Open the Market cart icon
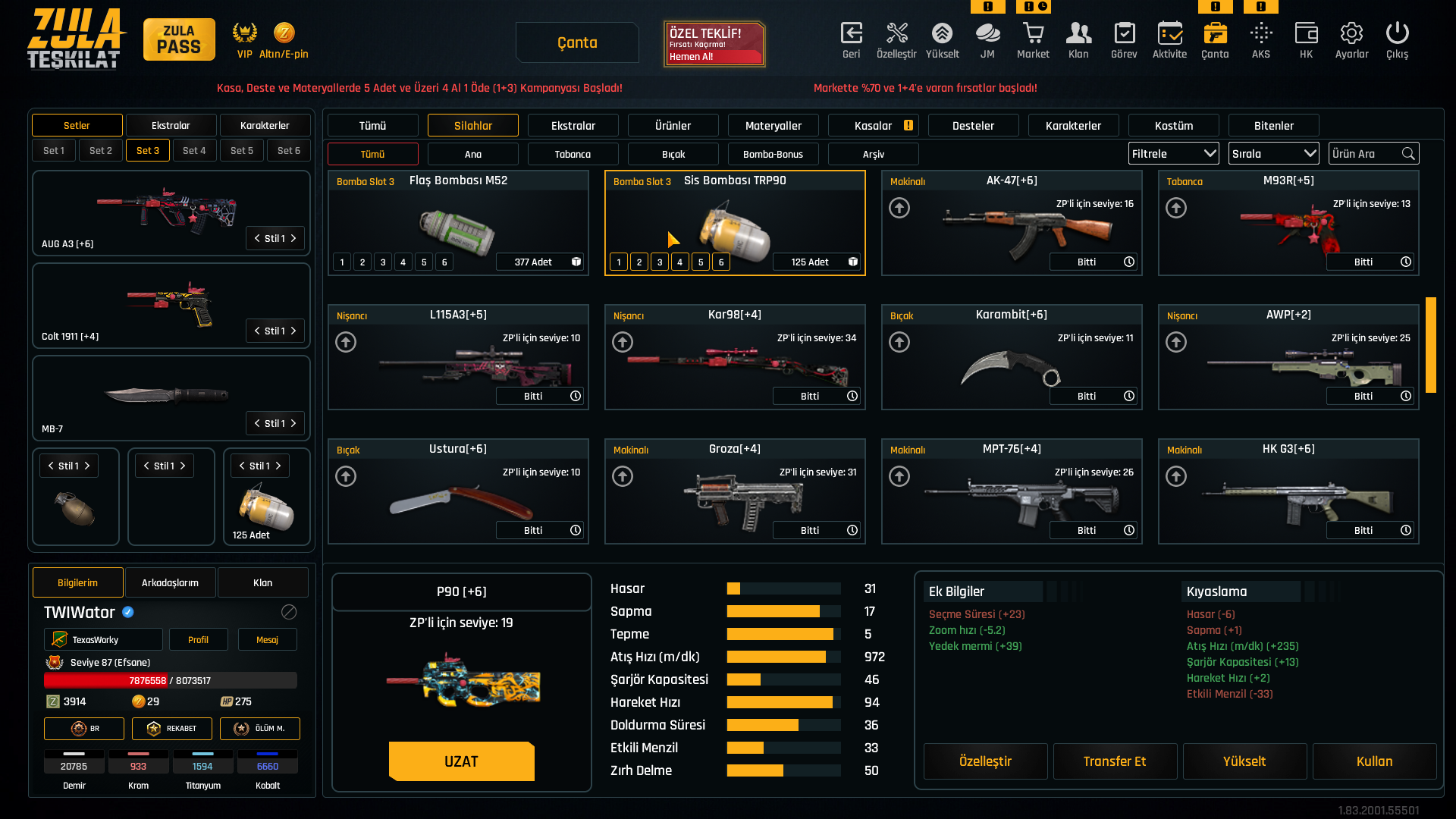 click(1033, 33)
